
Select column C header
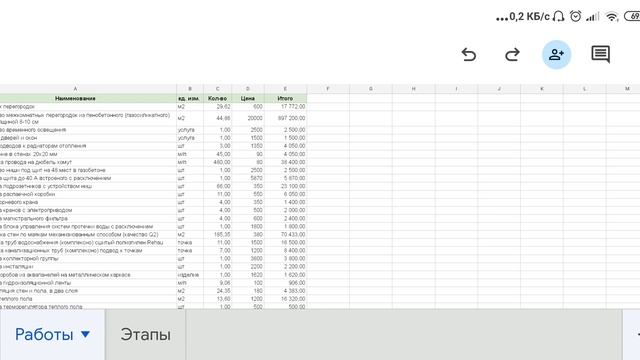pyautogui.click(x=218, y=89)
